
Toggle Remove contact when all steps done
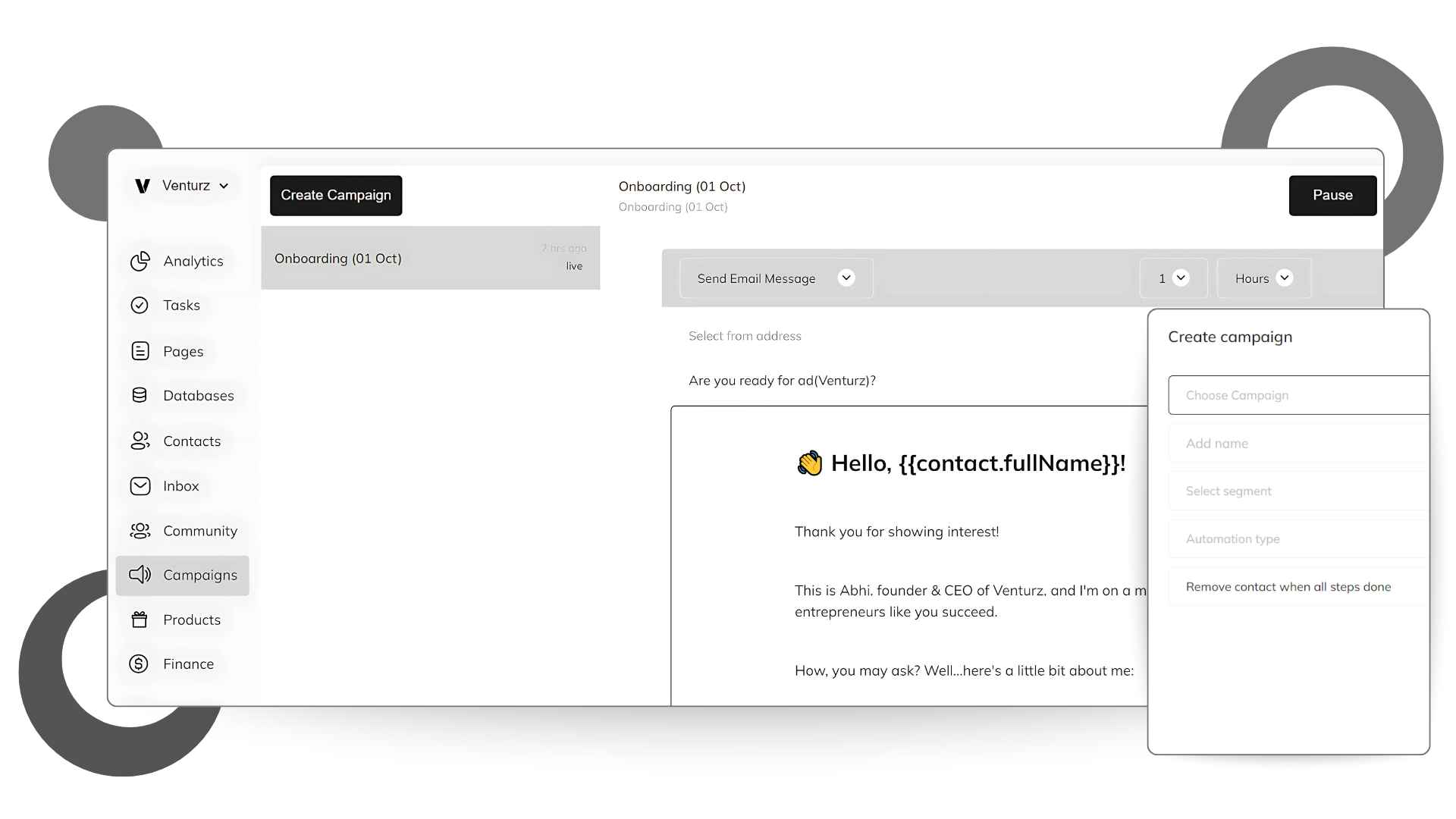click(x=1288, y=587)
